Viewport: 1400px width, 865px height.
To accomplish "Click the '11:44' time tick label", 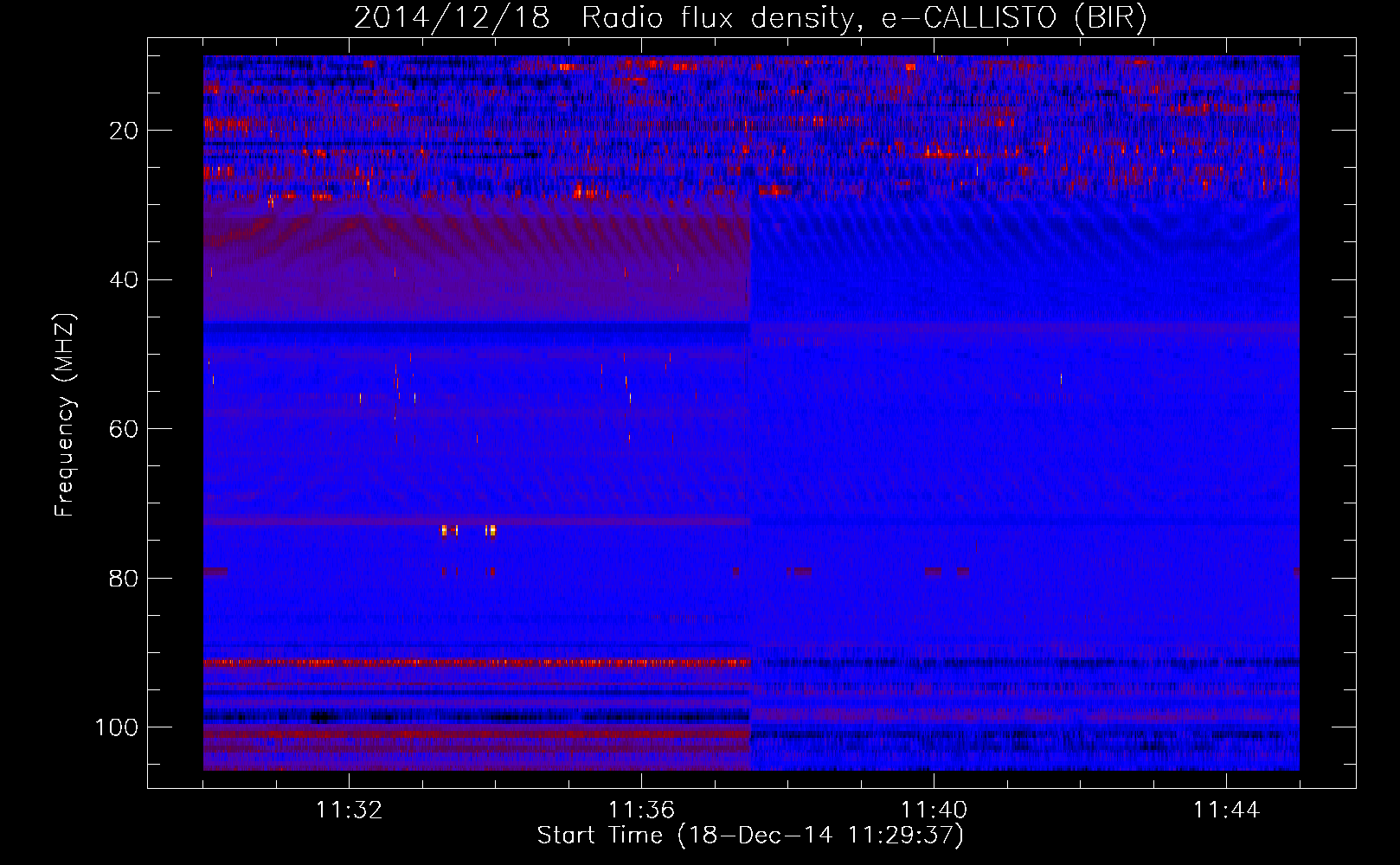I will pos(1226,811).
